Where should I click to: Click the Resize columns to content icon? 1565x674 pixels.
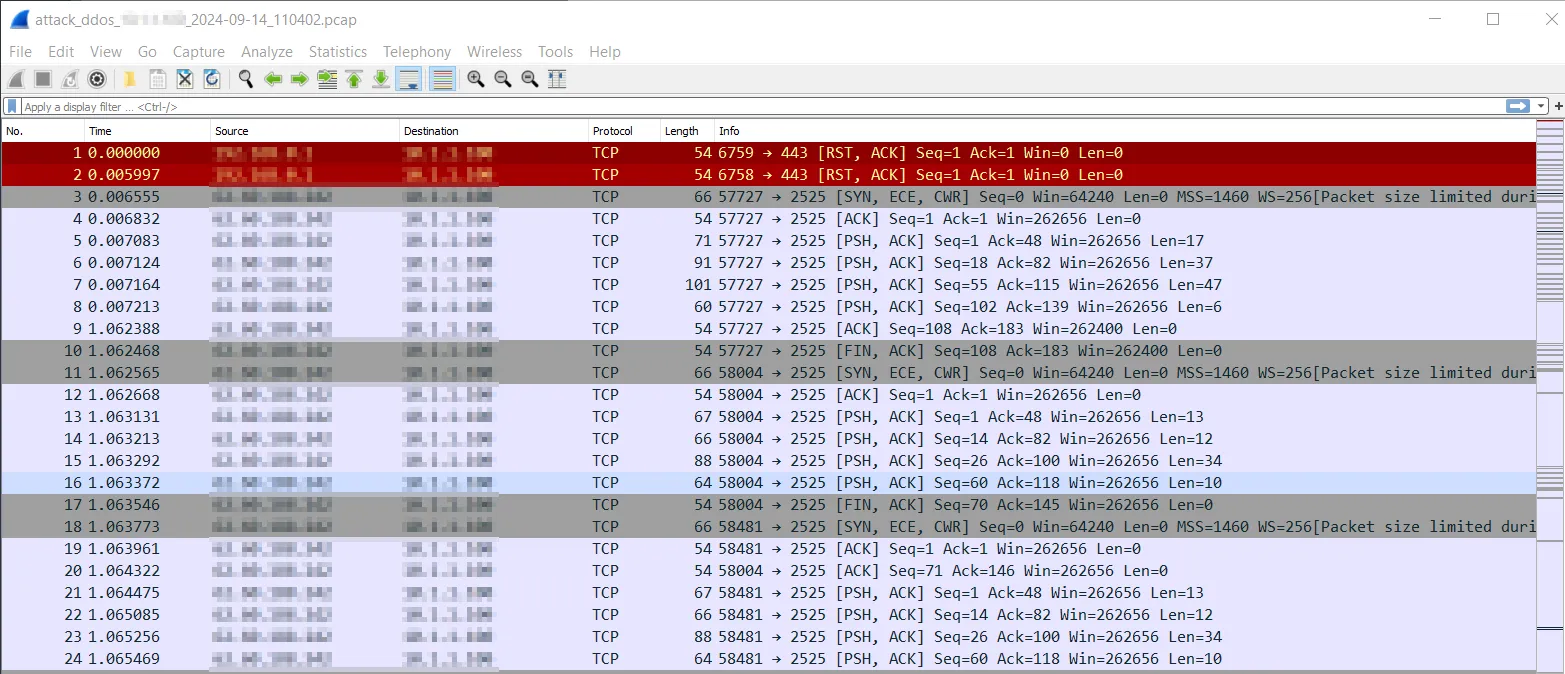(556, 79)
